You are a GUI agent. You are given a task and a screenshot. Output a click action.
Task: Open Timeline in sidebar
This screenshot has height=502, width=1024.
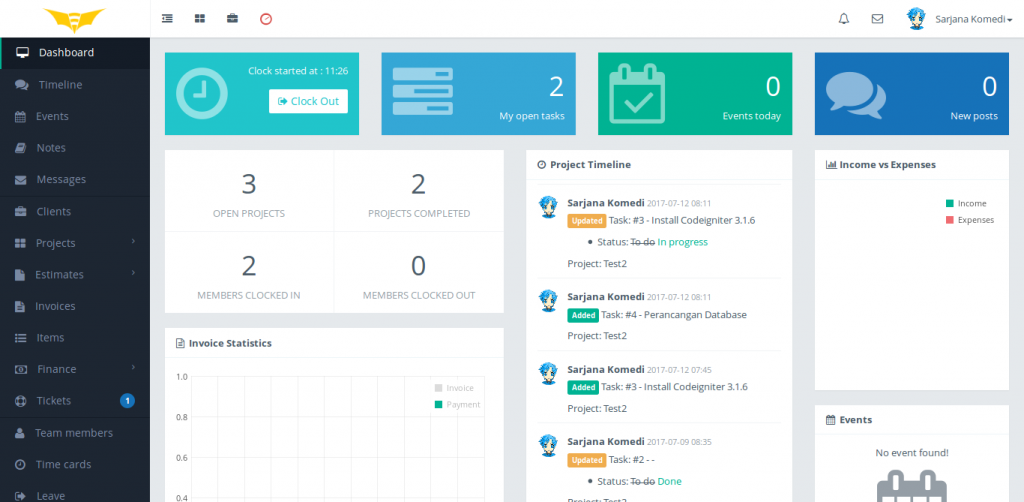(x=75, y=85)
